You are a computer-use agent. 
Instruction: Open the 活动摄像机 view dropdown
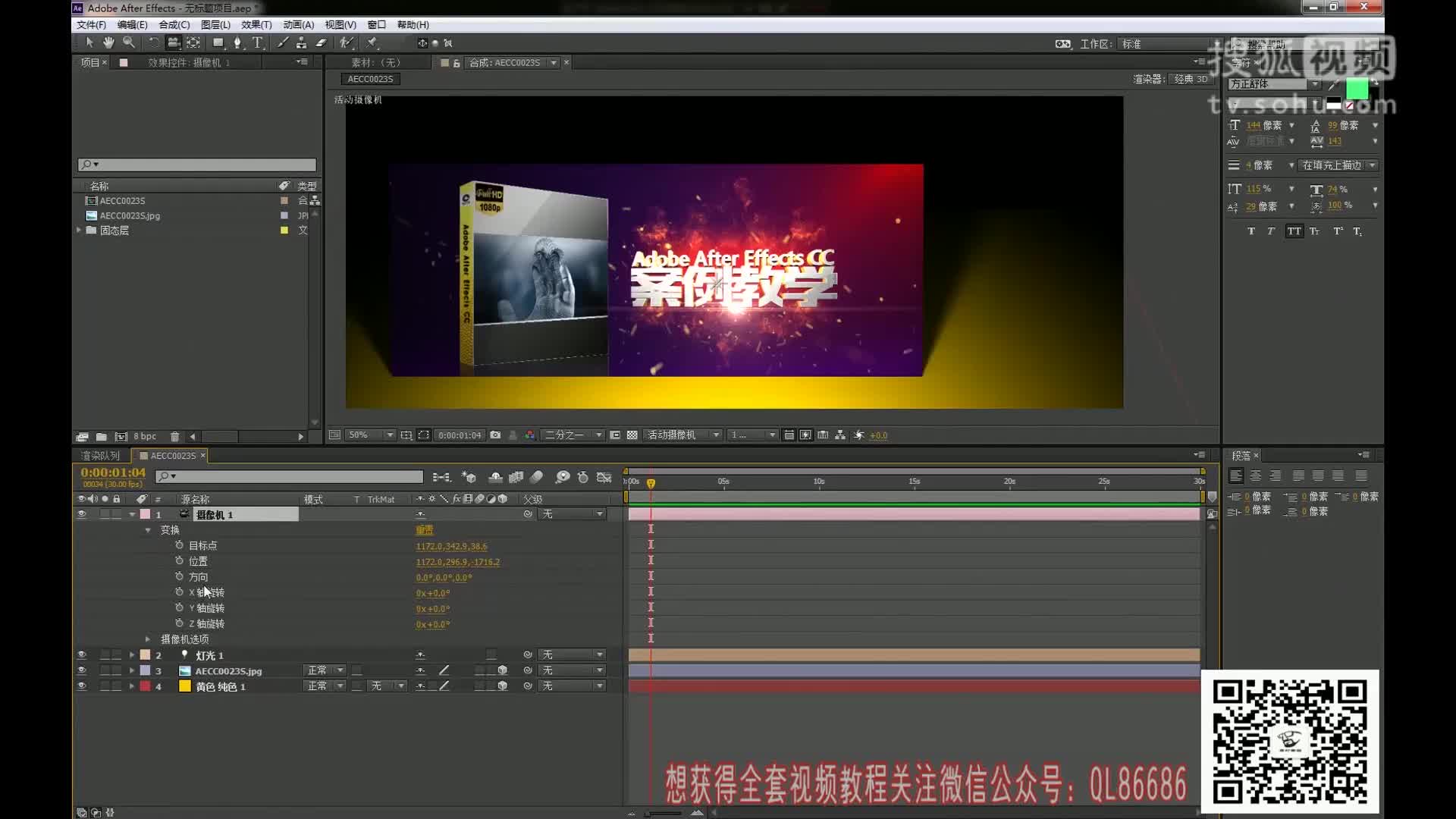682,435
